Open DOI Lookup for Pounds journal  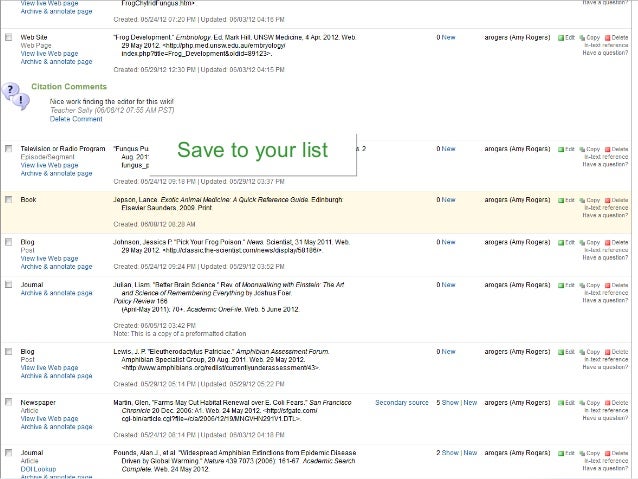(38, 469)
